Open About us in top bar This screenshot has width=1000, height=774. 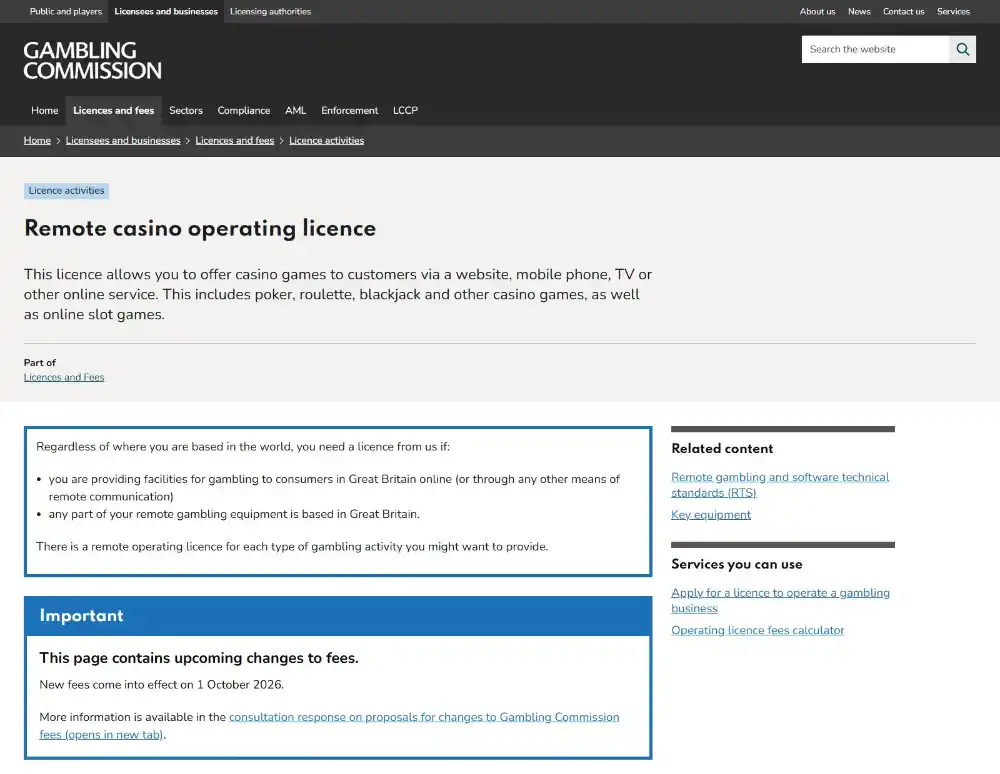pyautogui.click(x=817, y=11)
